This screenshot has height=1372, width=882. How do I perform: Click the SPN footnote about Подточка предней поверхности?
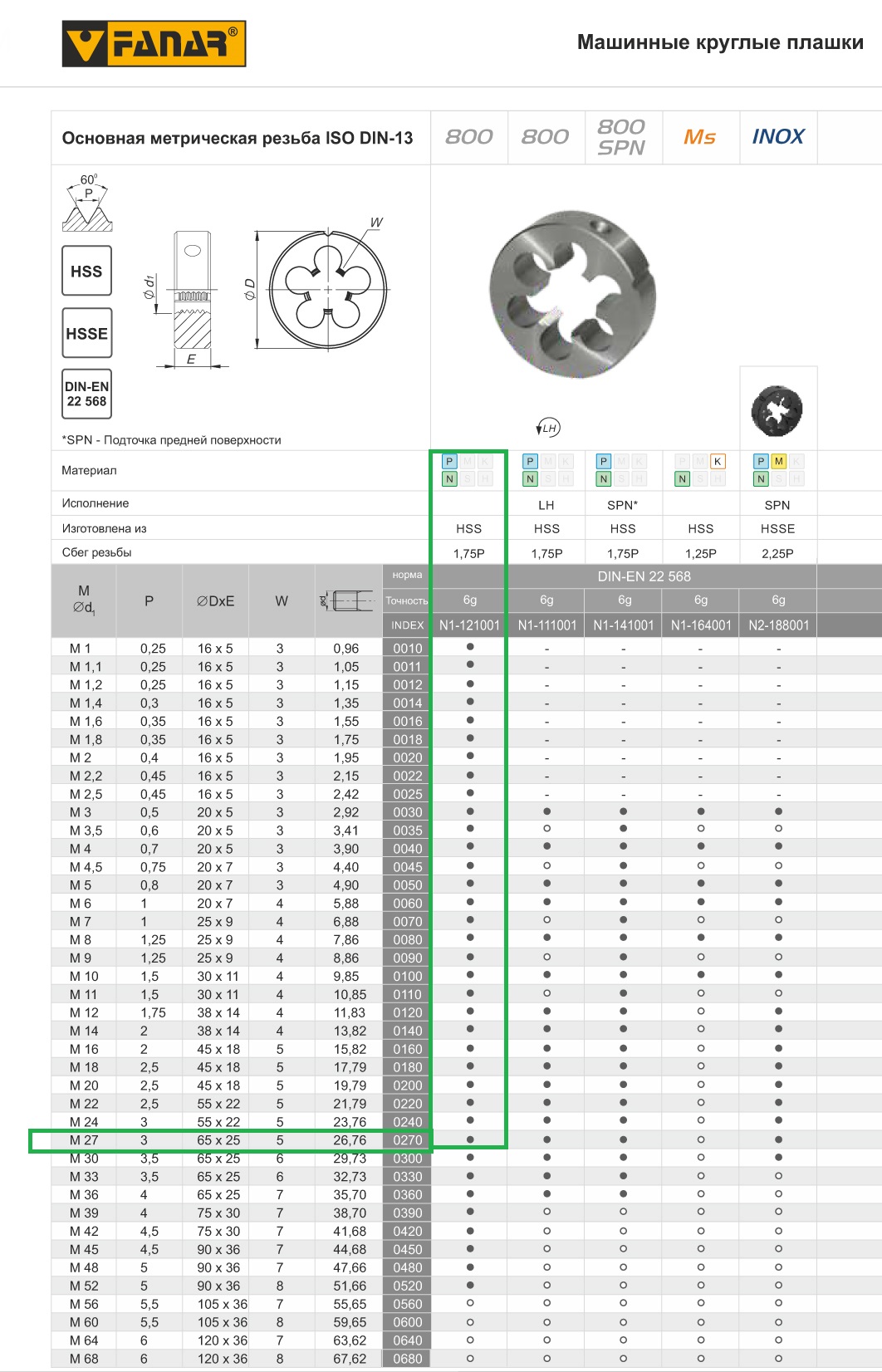(x=172, y=440)
